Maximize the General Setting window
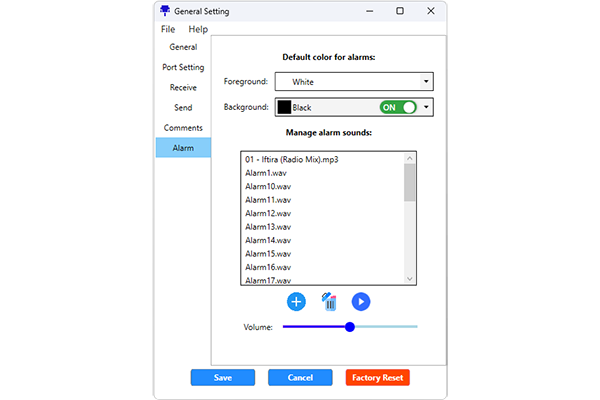Screen dimensions: 600x400 (400, 11)
